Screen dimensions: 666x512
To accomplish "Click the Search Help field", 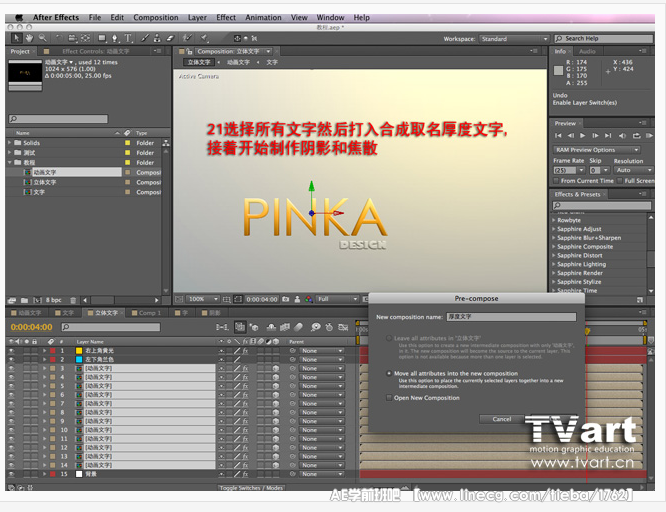I will 604,39.
